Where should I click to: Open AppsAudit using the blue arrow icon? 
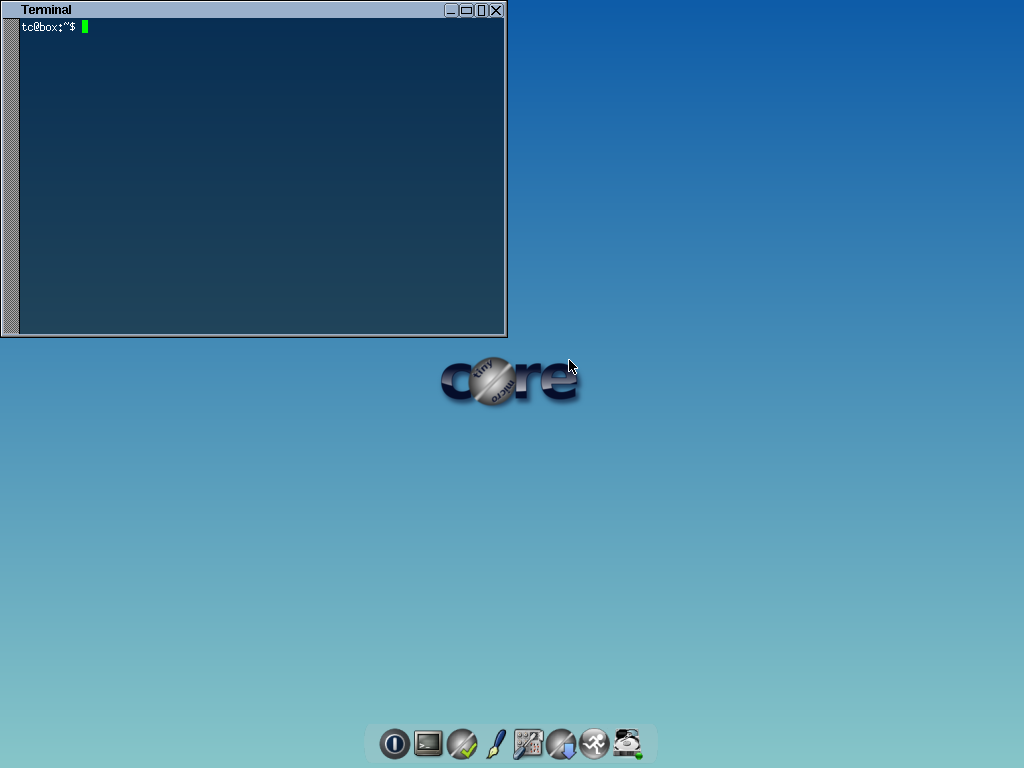561,744
